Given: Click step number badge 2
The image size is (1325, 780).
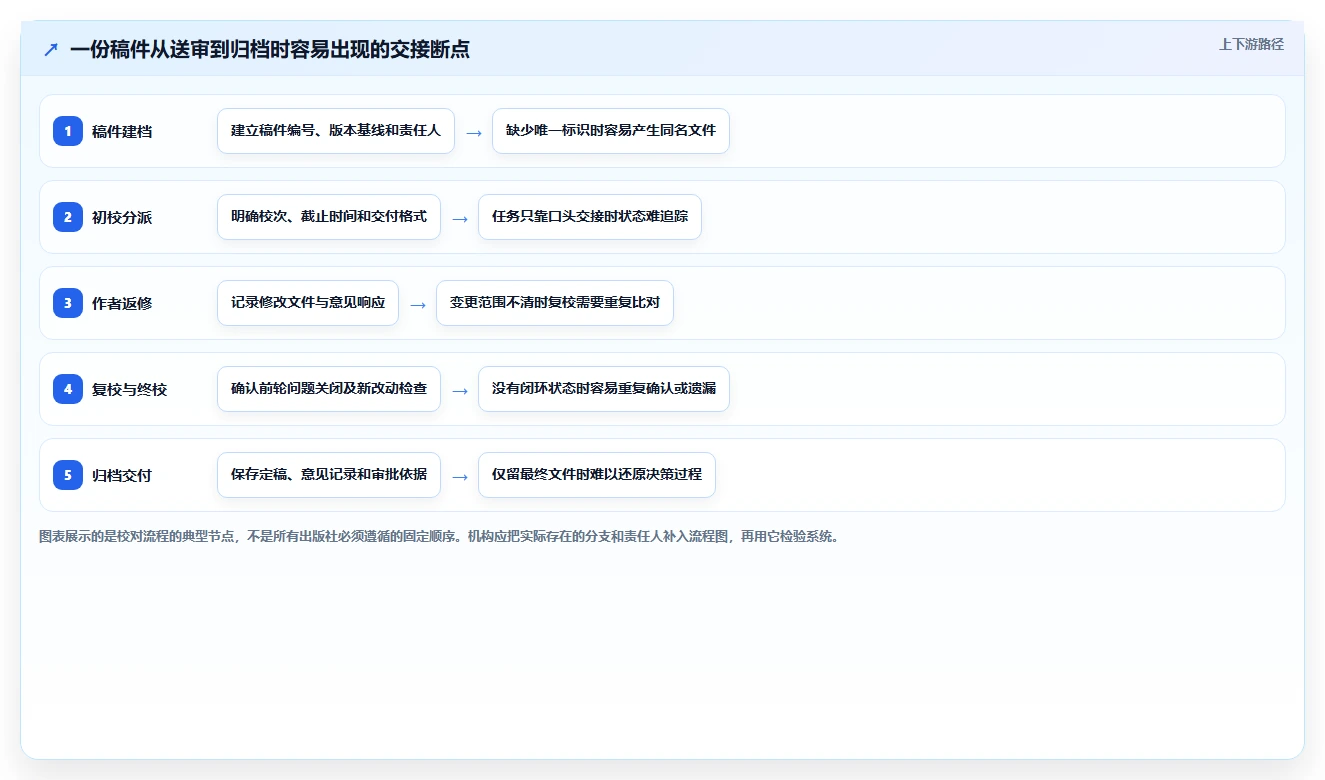Looking at the screenshot, I should coord(68,217).
